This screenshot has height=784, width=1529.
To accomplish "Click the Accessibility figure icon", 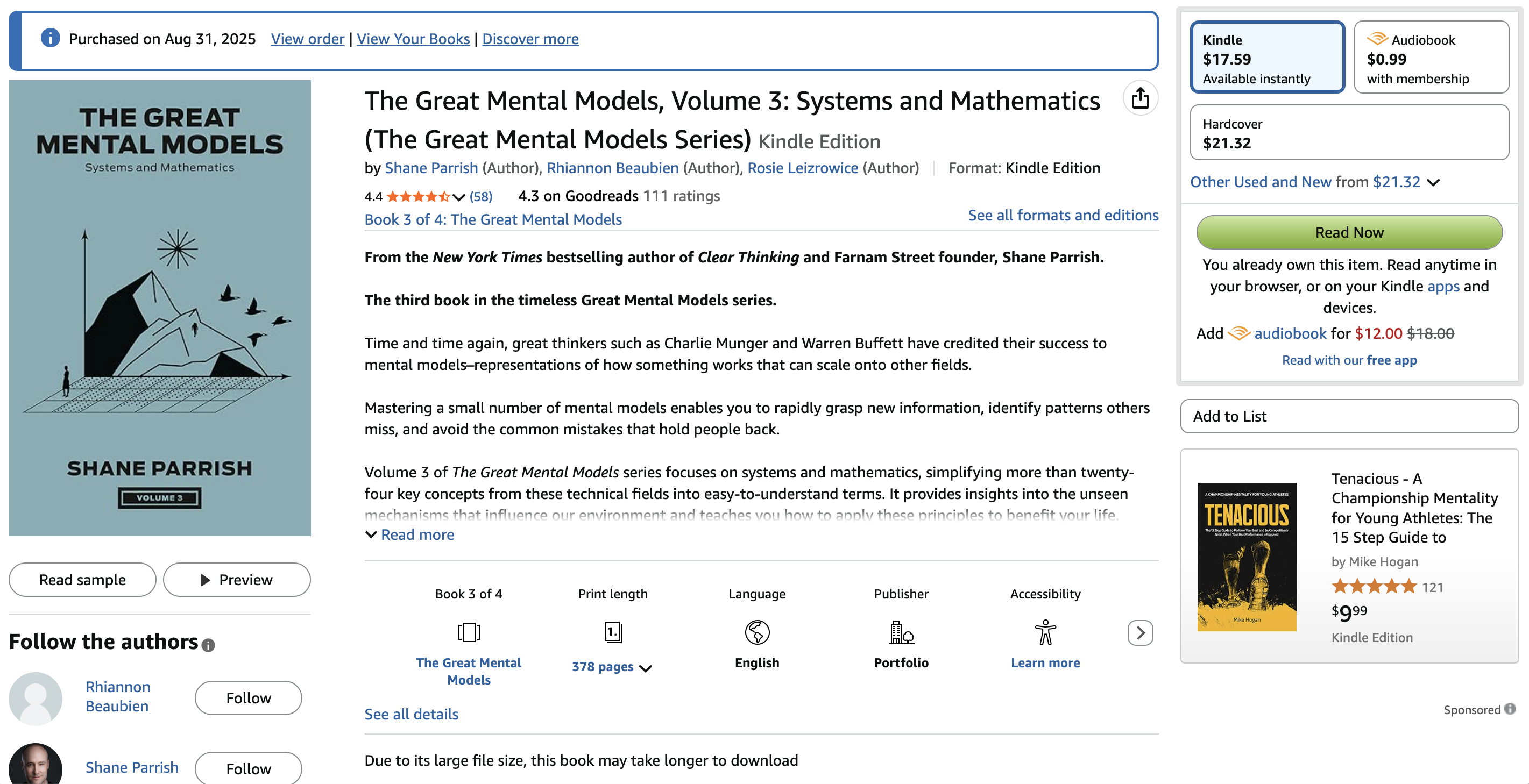I will [1045, 632].
